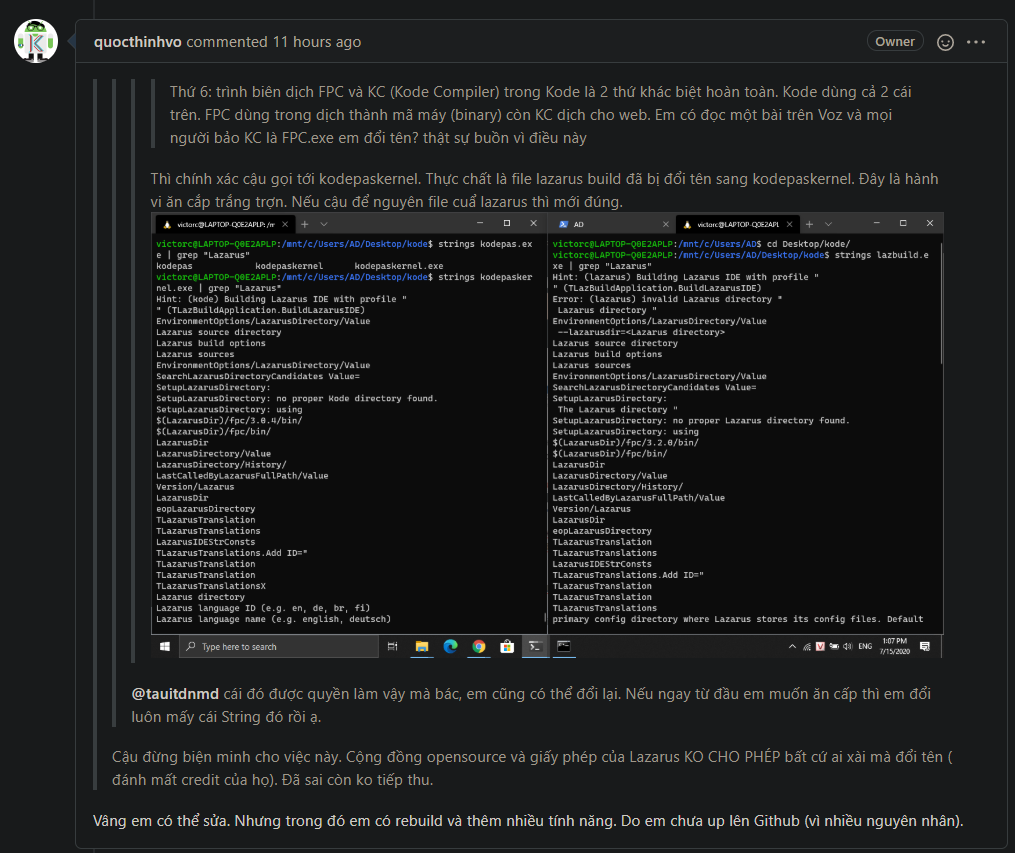Open the notification center icon
The height and width of the screenshot is (853, 1015).
point(925,647)
